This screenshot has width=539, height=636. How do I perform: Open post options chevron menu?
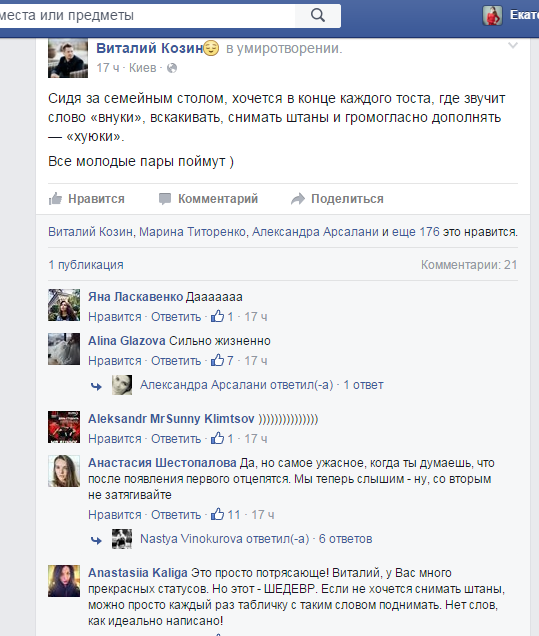[x=513, y=45]
